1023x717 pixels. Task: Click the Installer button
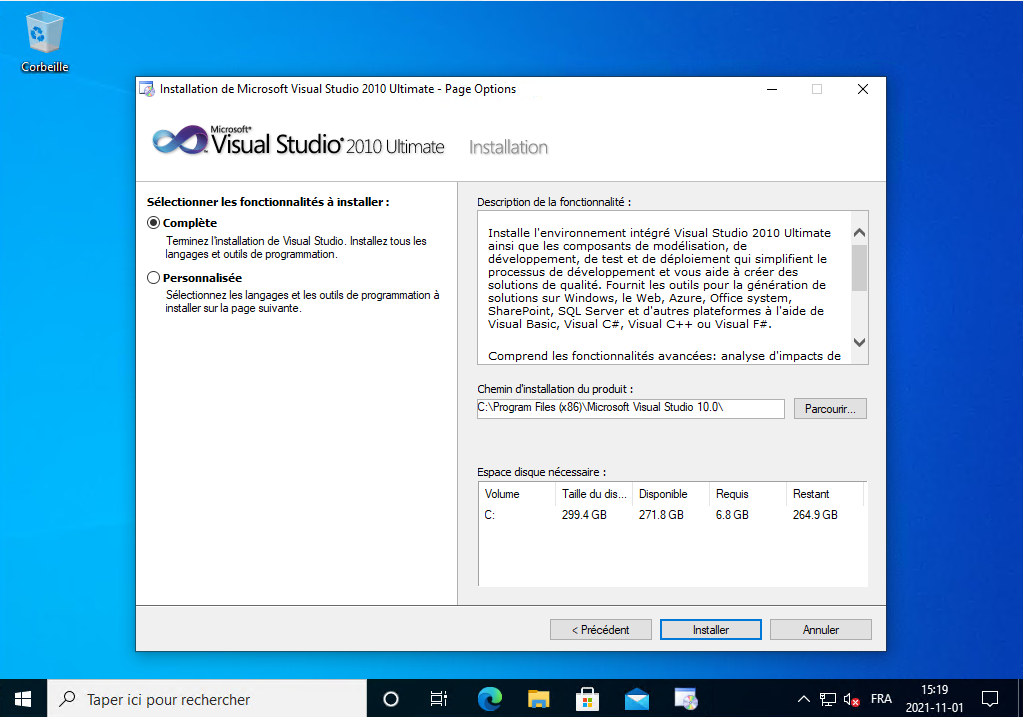(x=710, y=630)
